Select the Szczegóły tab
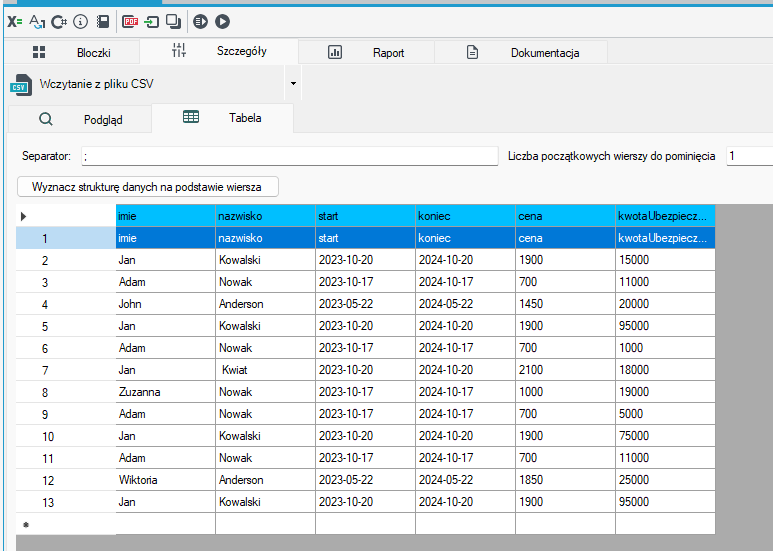 pyautogui.click(x=219, y=51)
